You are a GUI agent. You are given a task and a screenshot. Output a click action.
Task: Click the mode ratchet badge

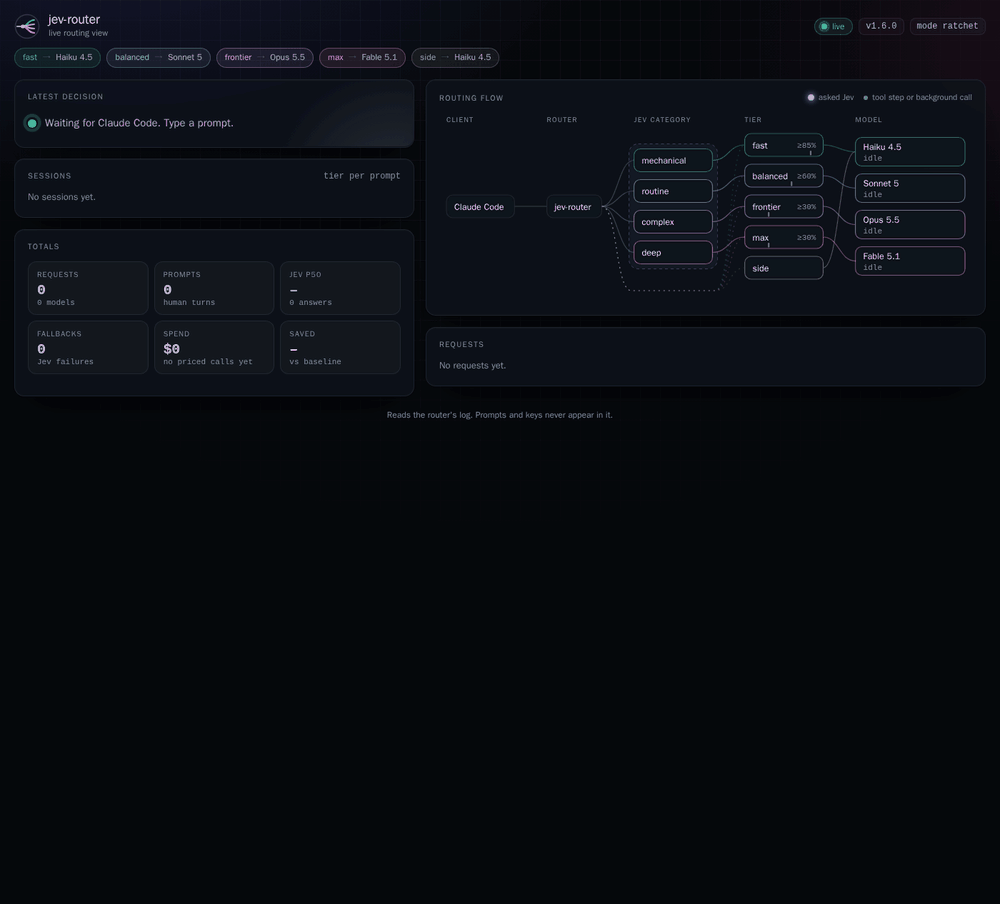click(947, 26)
